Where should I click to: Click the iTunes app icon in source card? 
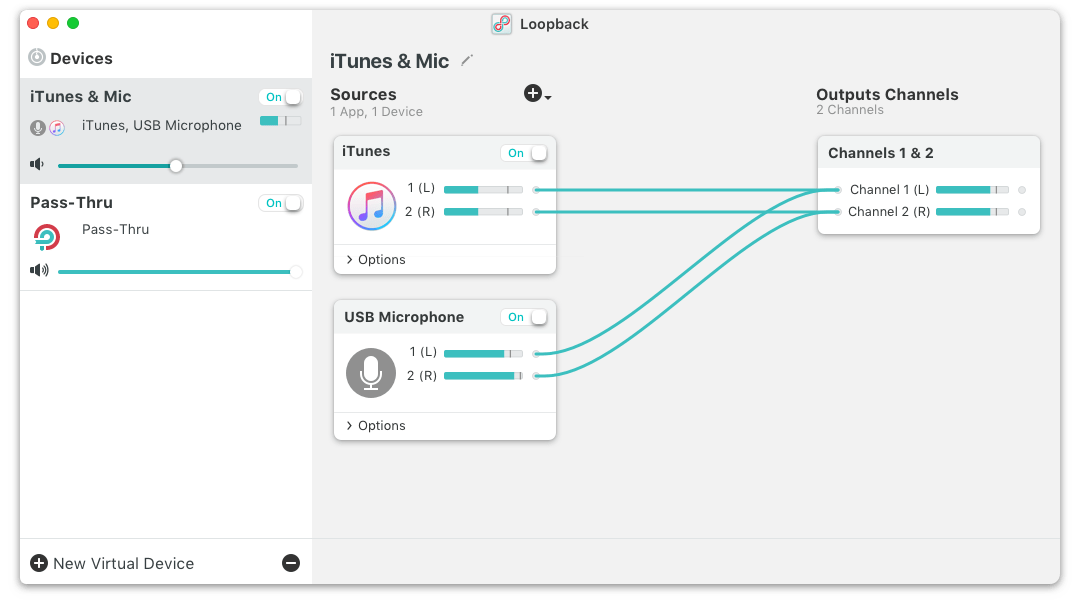click(x=371, y=205)
